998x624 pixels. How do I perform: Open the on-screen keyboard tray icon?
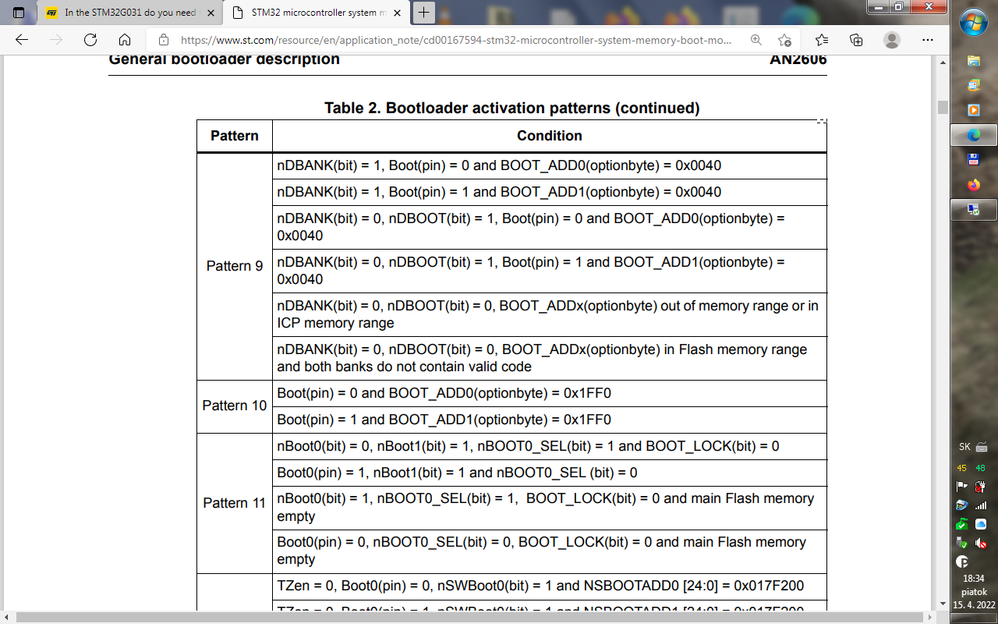point(981,447)
